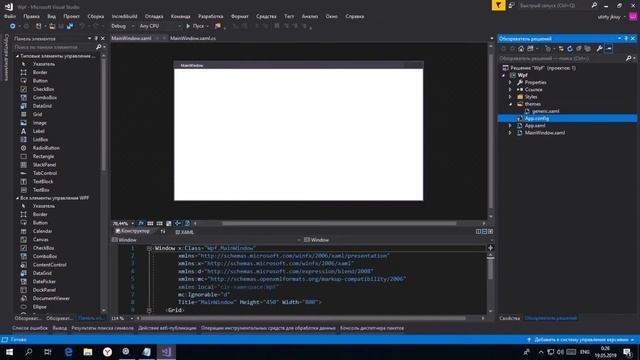Click Добавить в систему управления версиями
This screenshot has width=640, height=360.
click(581, 340)
